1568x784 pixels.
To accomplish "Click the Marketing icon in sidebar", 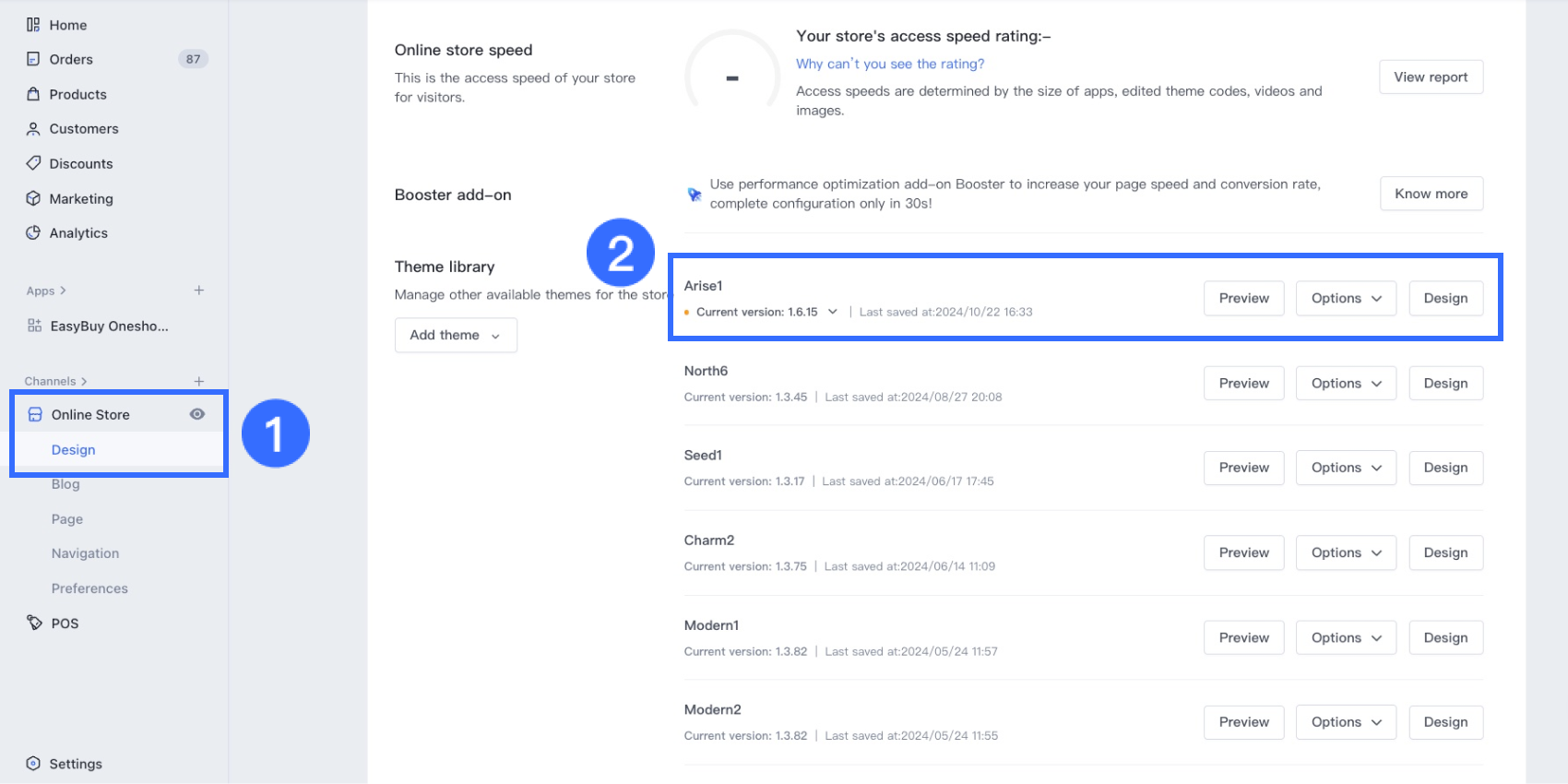I will click(x=33, y=198).
